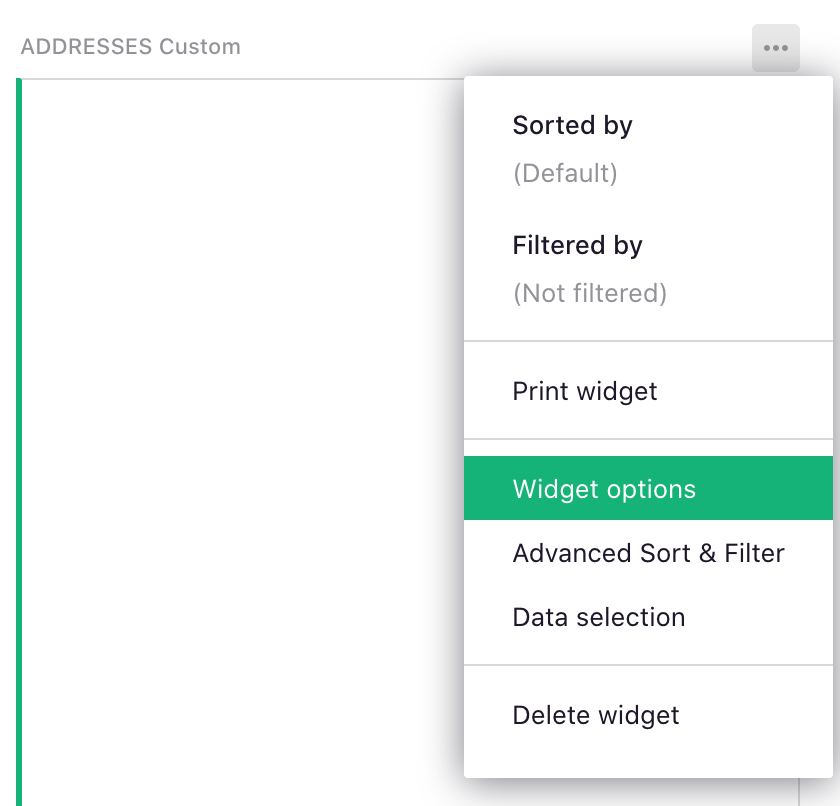Click the (Not filtered) filter value
The image size is (840, 806).
[x=589, y=293]
